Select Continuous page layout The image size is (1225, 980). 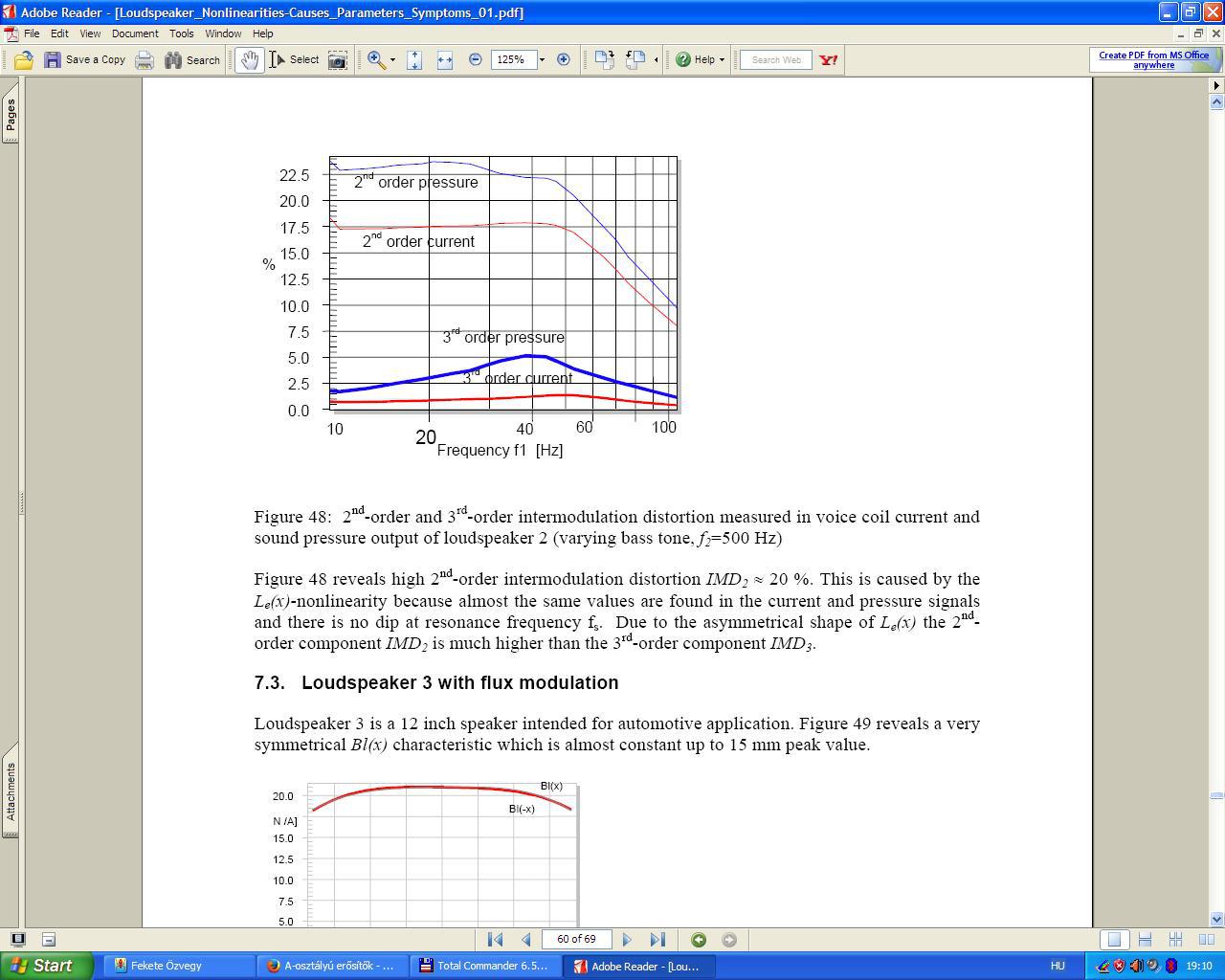(x=1145, y=940)
